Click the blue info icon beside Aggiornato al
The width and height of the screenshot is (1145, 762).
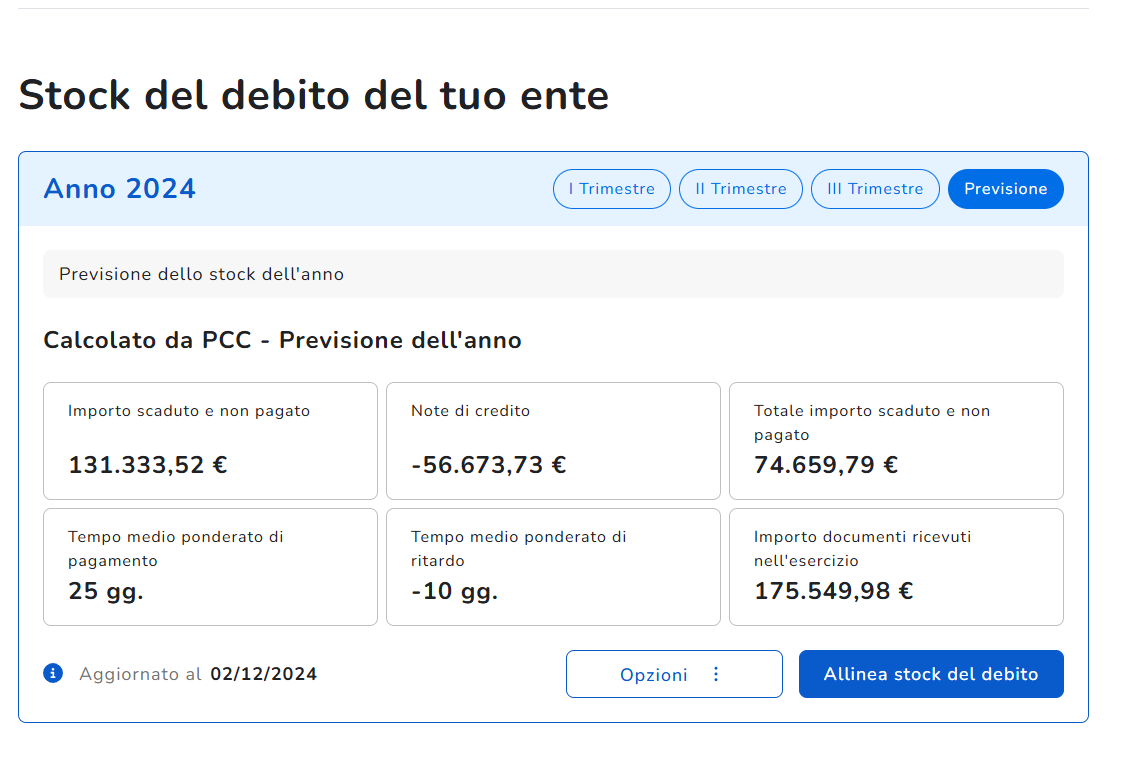[x=53, y=673]
